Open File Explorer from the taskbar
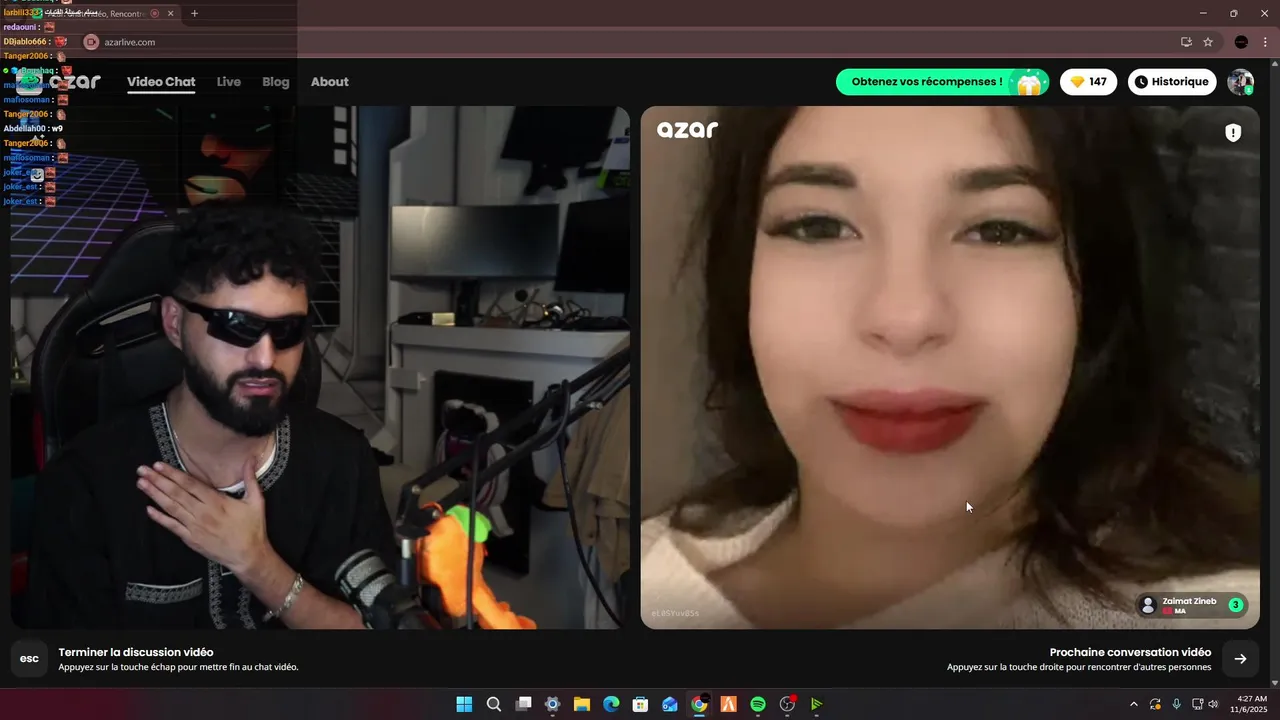1280x720 pixels. point(582,704)
